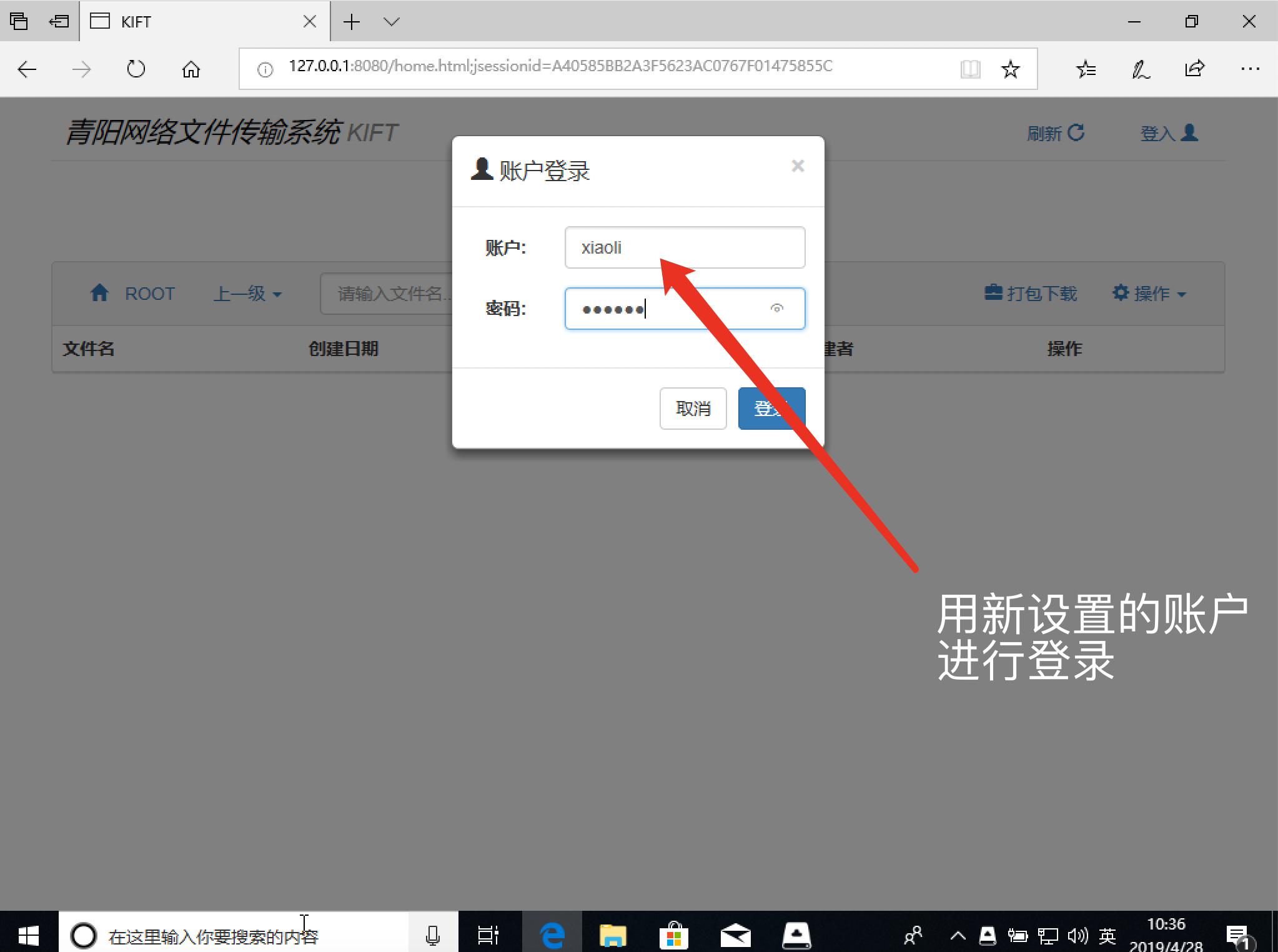
Task: Click the browser back arrow
Action: (27, 69)
